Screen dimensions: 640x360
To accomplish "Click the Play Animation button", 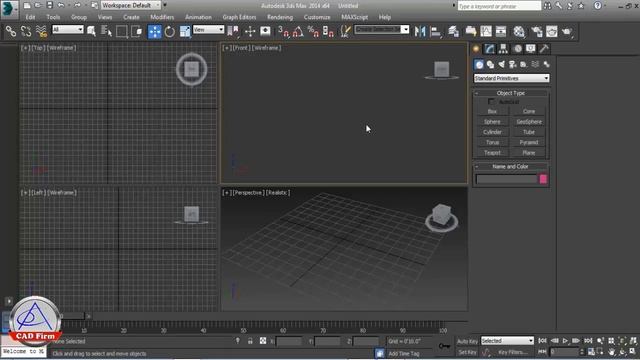I will [x=565, y=340].
